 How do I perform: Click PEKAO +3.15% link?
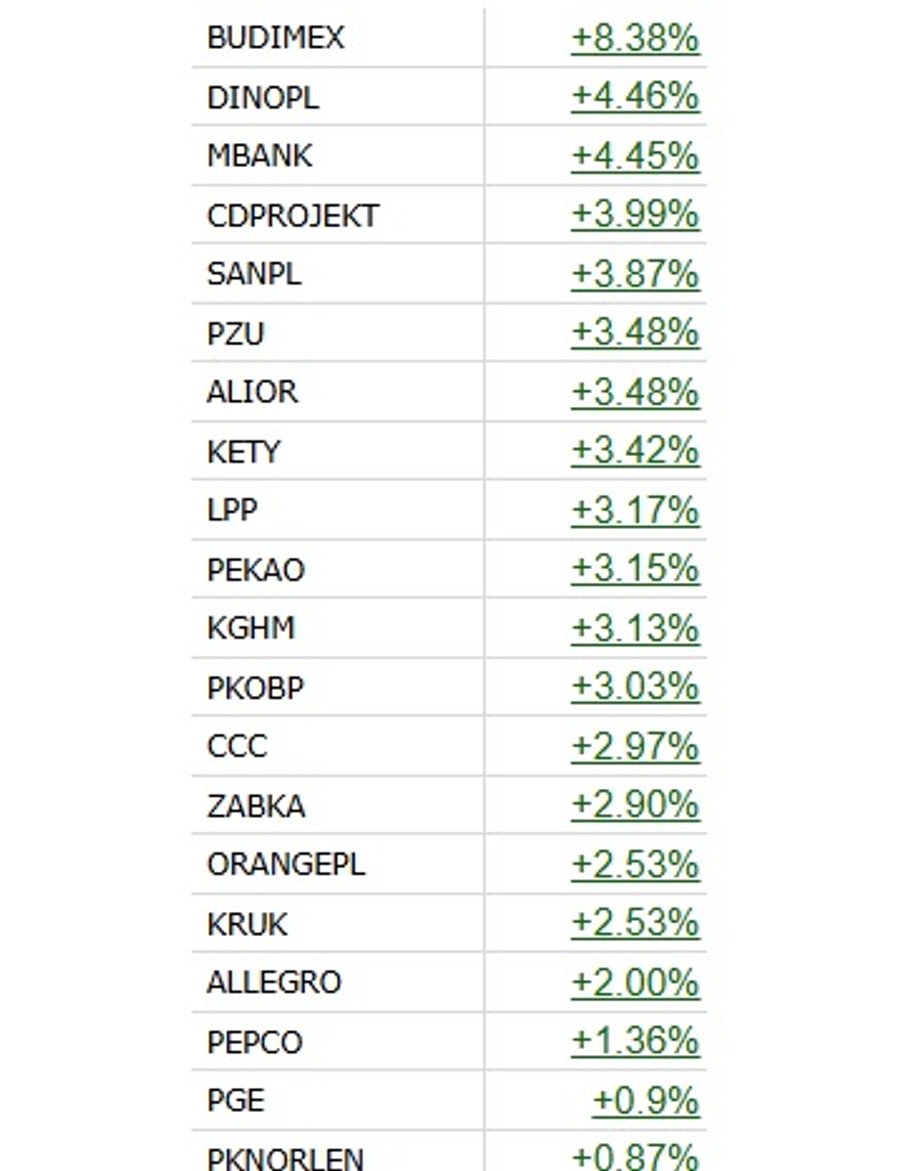635,569
